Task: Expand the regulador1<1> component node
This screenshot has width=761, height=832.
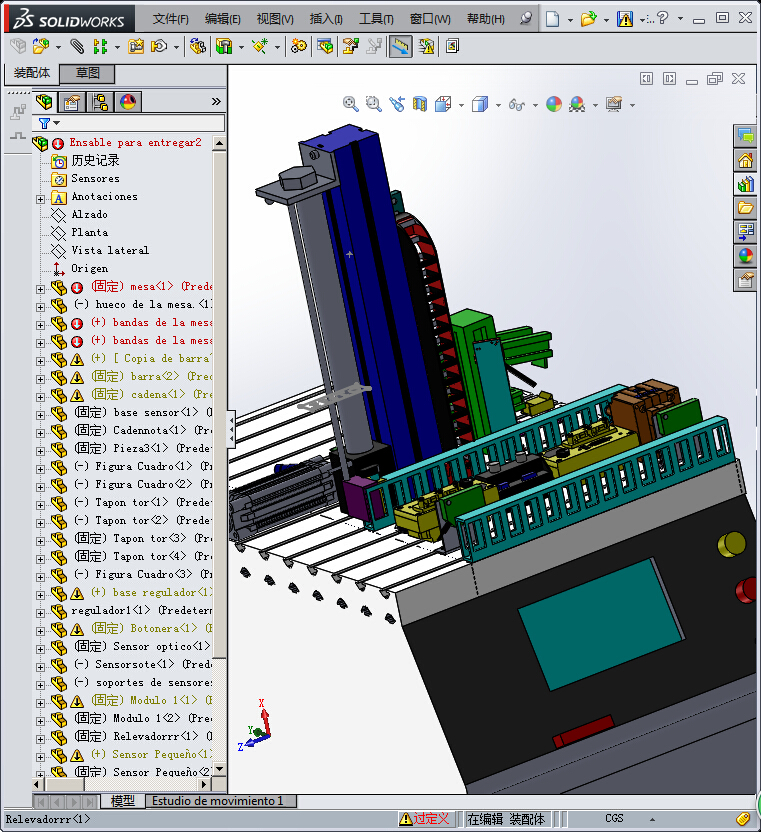Action: pyautogui.click(x=40, y=613)
